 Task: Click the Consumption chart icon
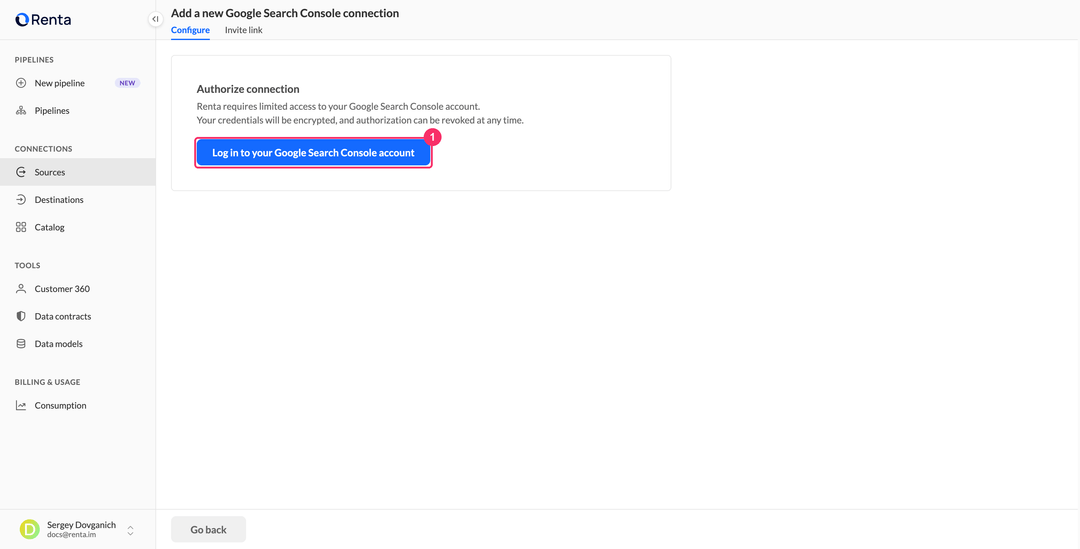pos(21,406)
